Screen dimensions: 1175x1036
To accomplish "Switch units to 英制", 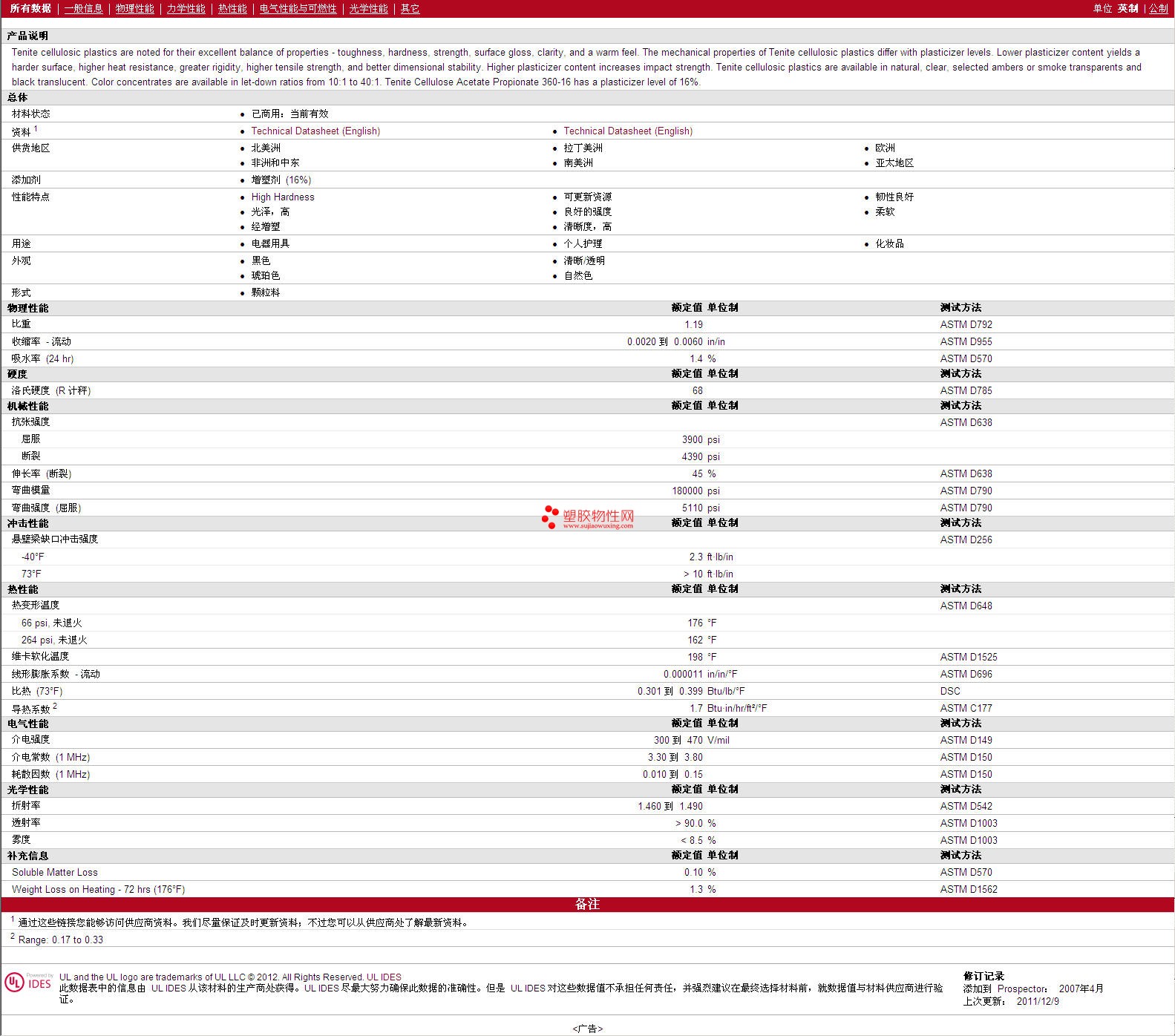I will [1128, 8].
